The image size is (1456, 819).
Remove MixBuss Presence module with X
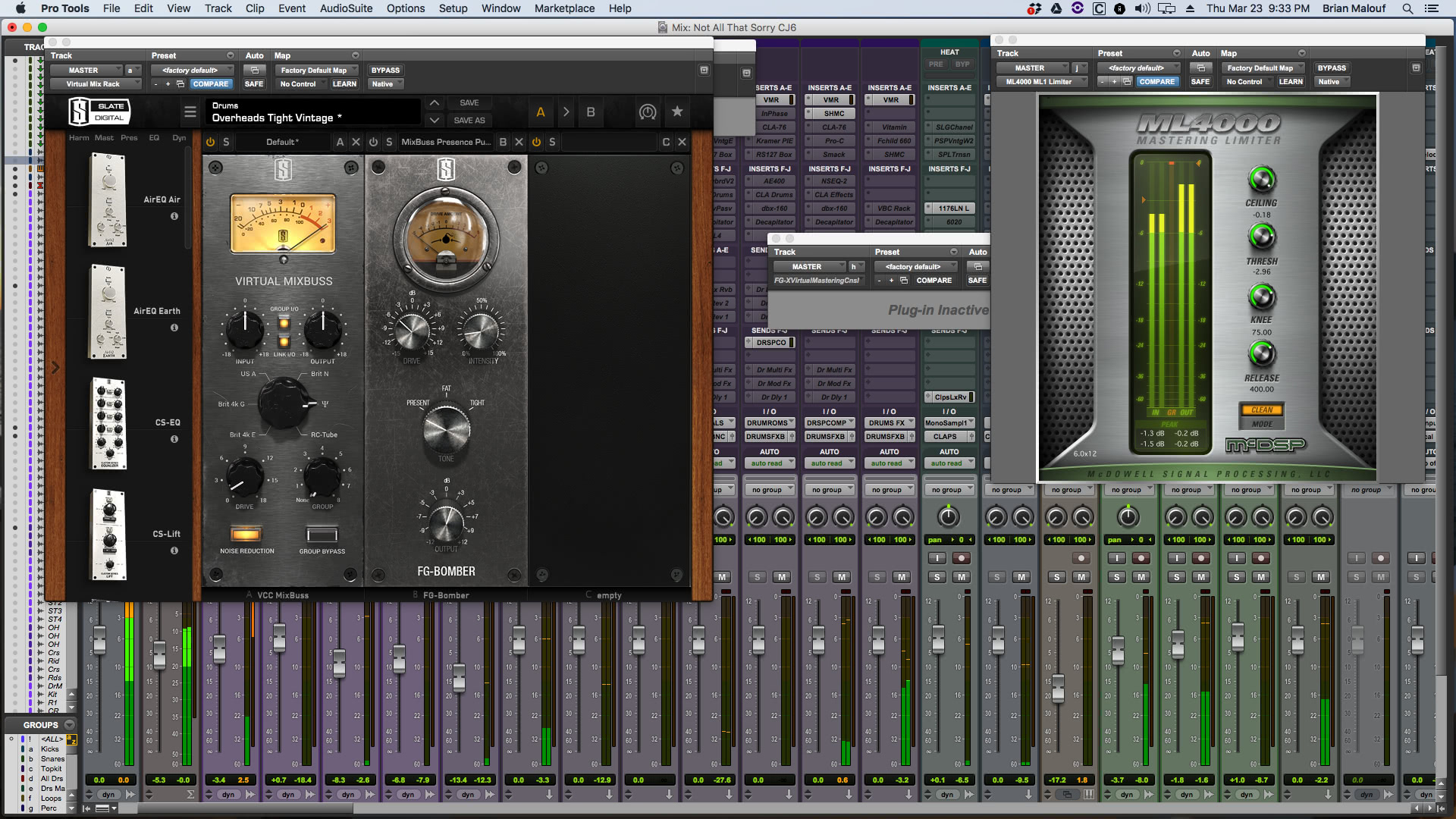point(519,142)
